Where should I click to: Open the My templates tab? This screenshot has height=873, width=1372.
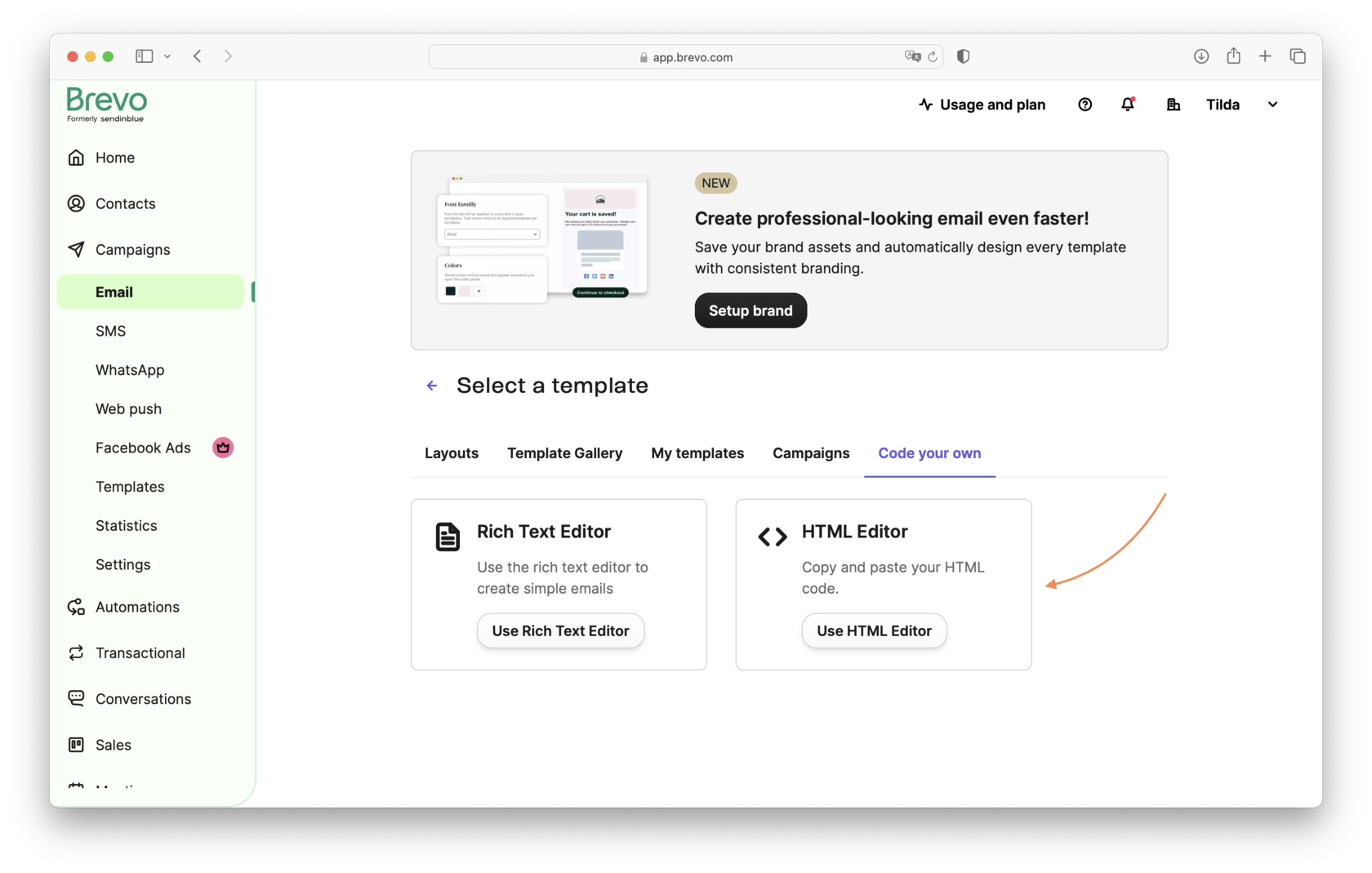(697, 453)
